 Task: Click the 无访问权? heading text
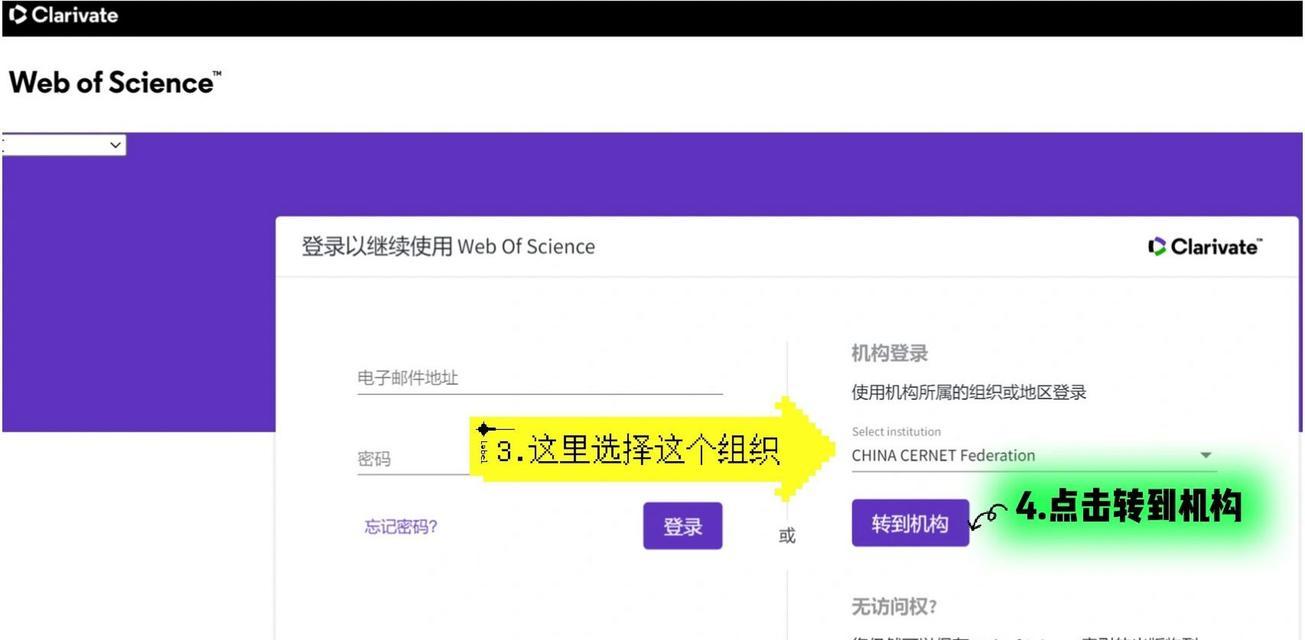coord(893,606)
